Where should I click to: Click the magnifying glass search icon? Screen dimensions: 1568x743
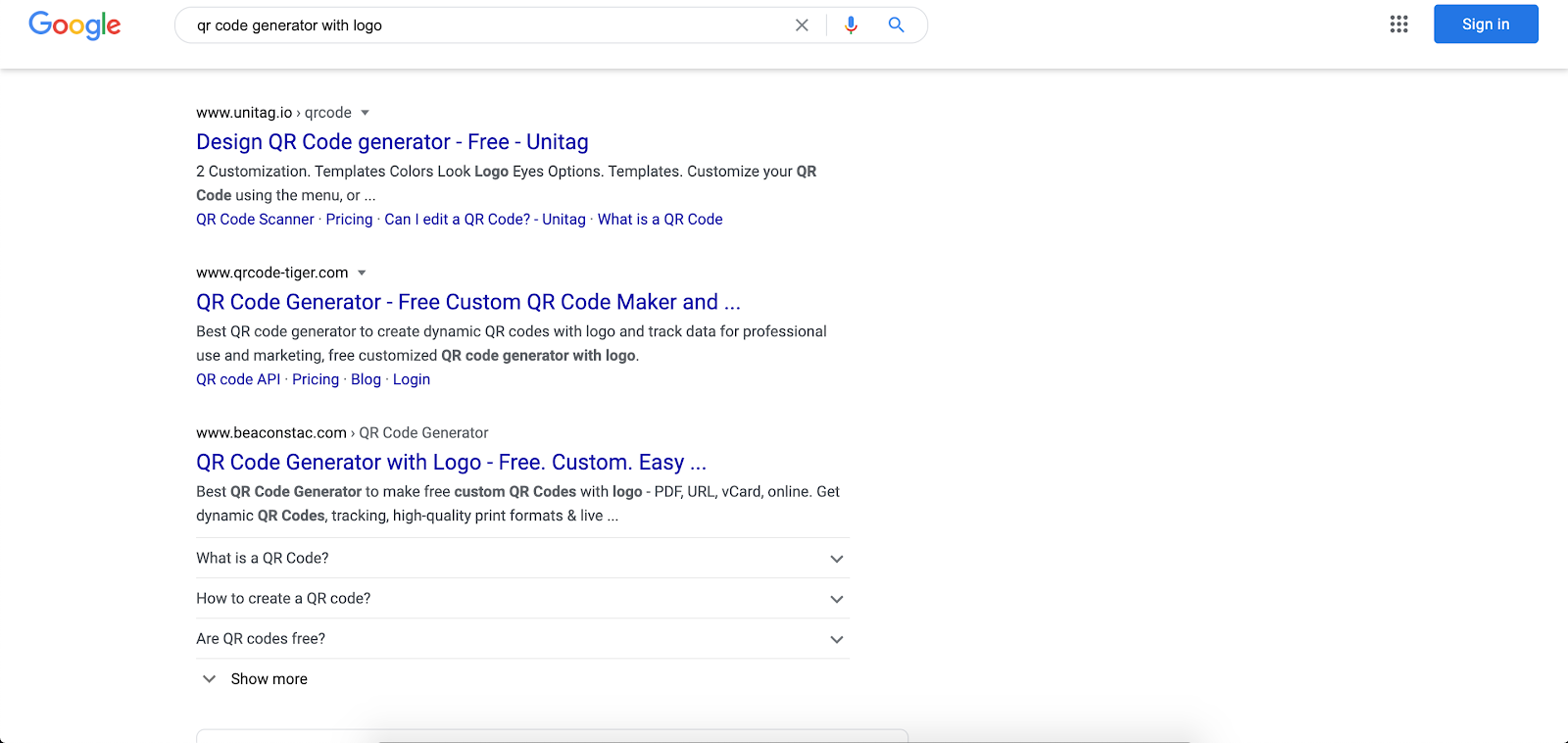pos(896,25)
